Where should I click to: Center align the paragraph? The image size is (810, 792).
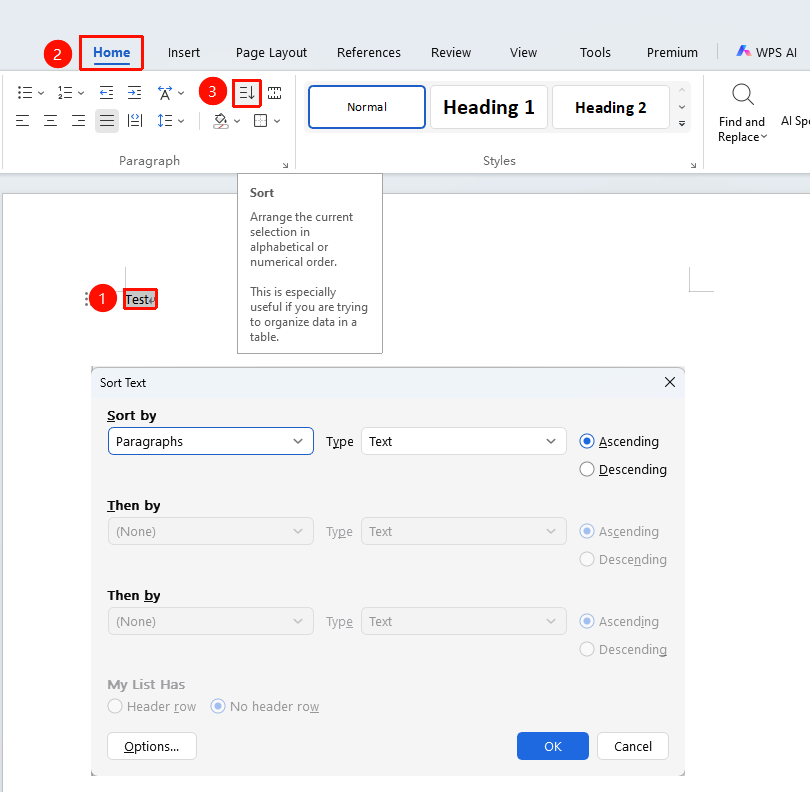pos(50,121)
